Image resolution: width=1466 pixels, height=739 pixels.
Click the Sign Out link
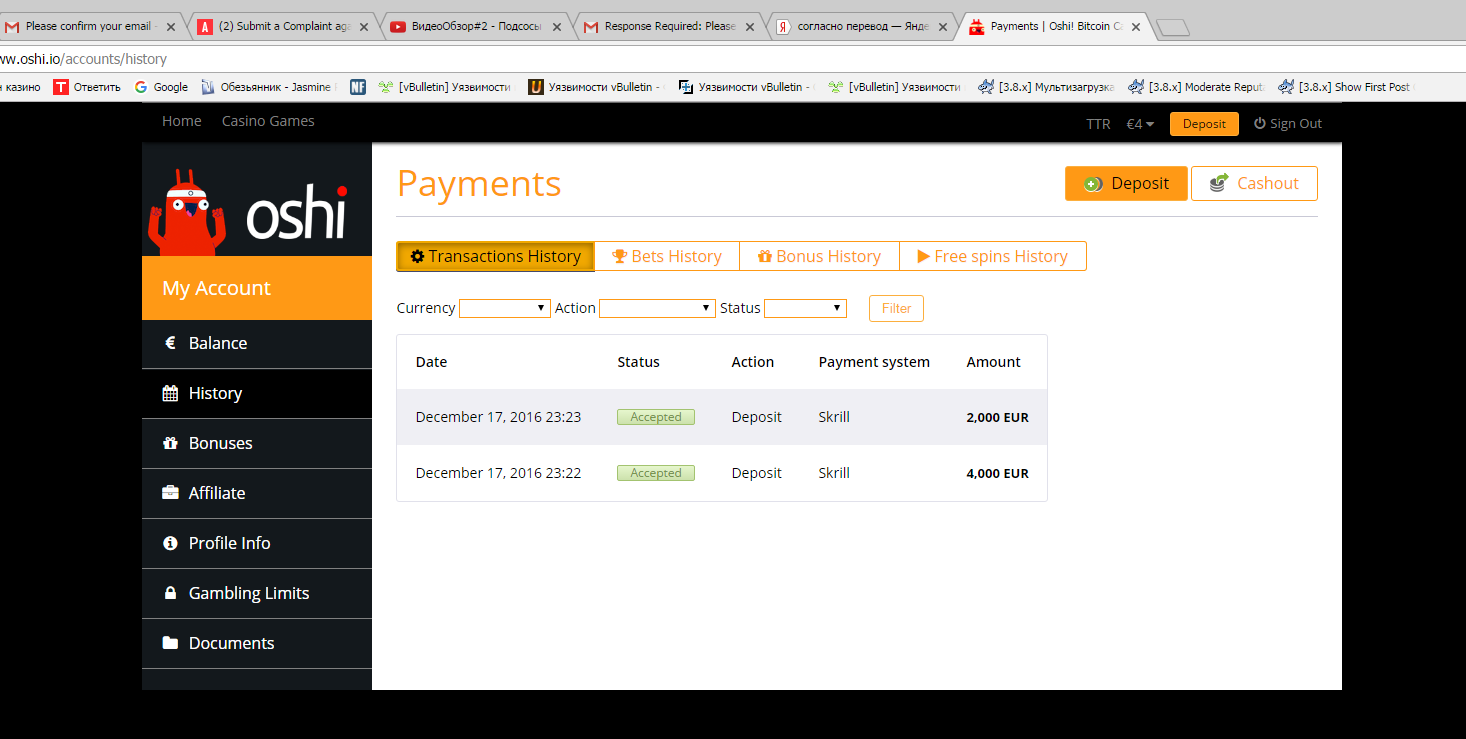1288,123
